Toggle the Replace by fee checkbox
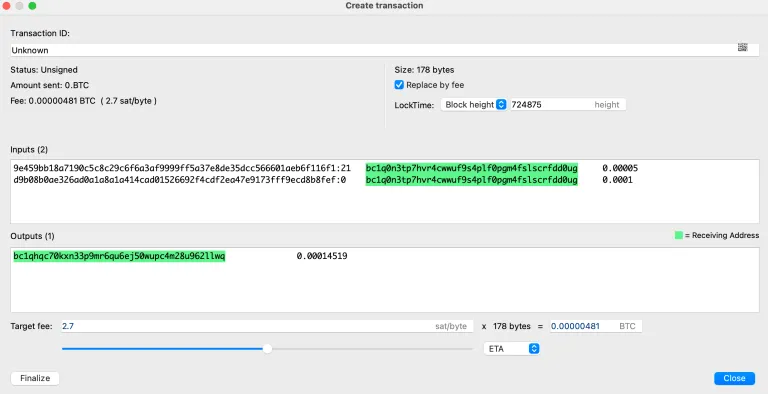 [x=399, y=85]
